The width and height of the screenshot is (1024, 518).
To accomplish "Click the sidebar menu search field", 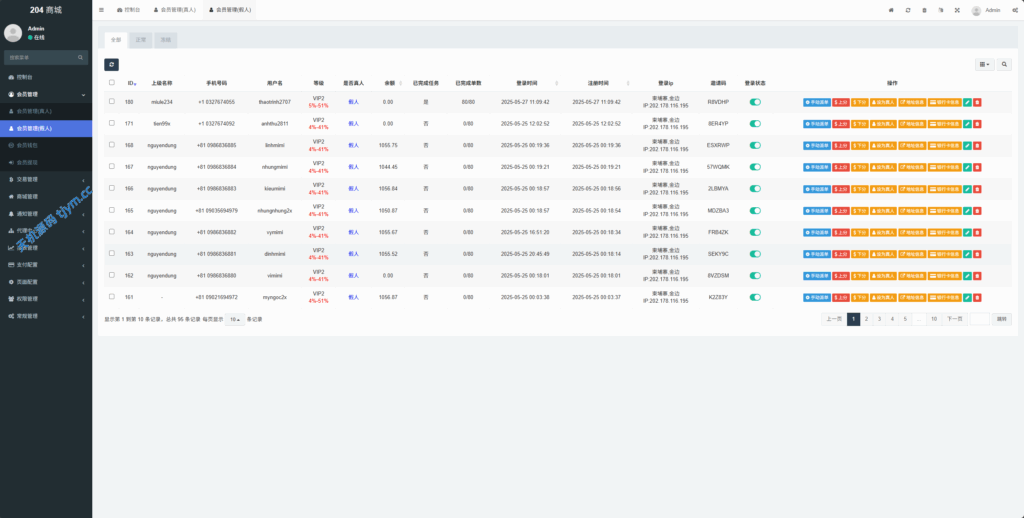I will tap(46, 57).
